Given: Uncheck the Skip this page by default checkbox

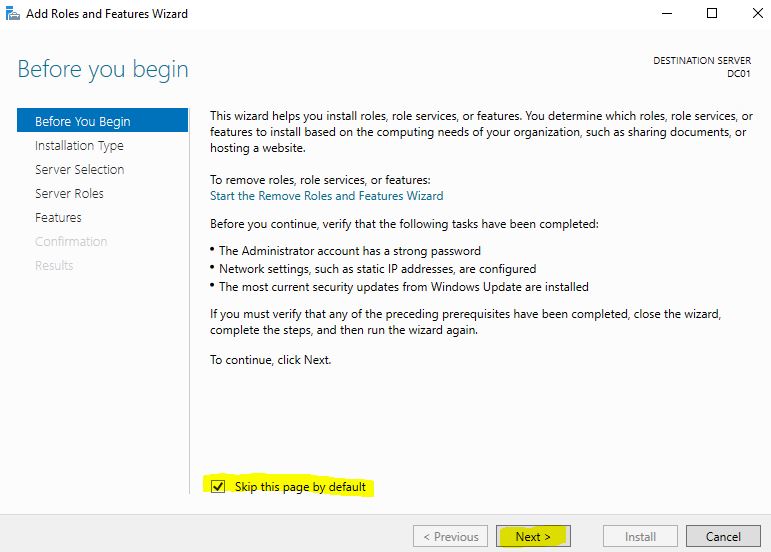Looking at the screenshot, I should point(218,487).
